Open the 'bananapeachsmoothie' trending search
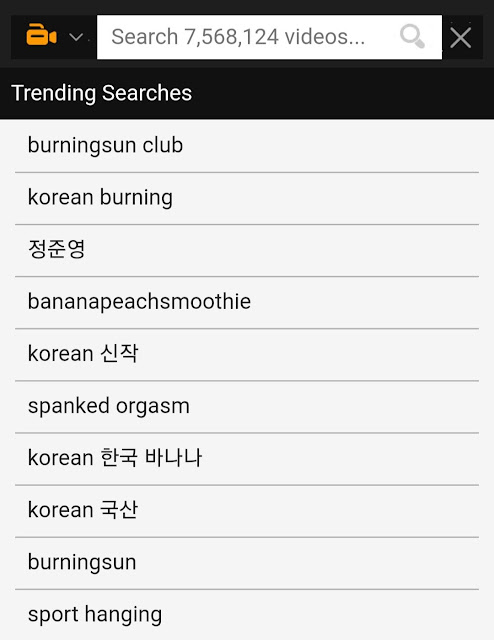Viewport: 494px width, 640px height. [247, 302]
